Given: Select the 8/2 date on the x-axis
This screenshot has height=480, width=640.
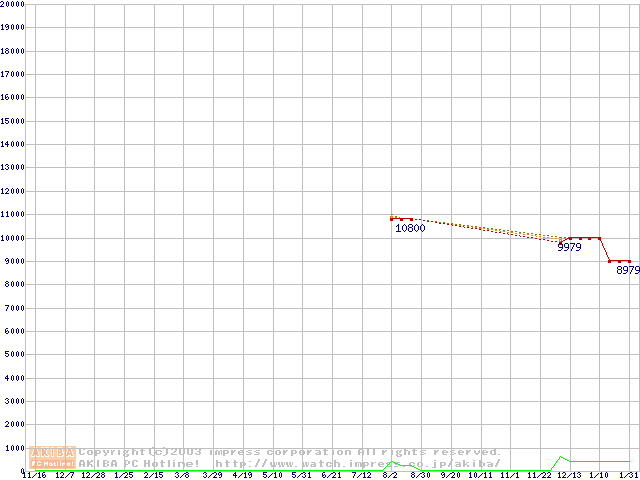Looking at the screenshot, I should click(391, 475).
